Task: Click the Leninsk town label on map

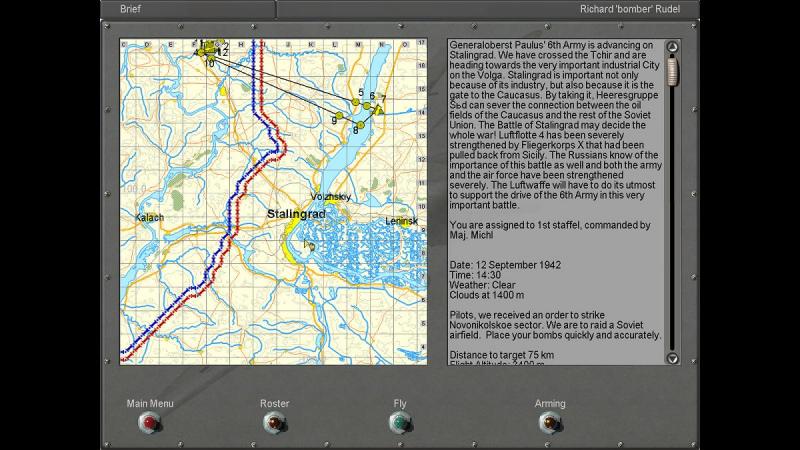Action: 402,221
